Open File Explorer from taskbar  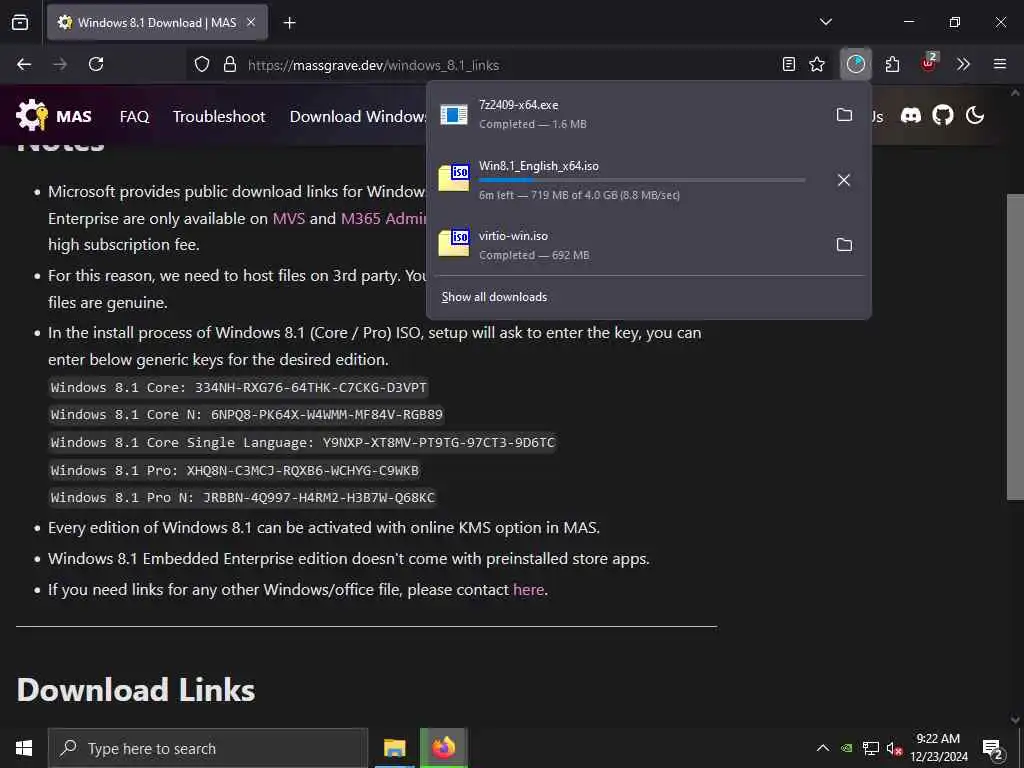(x=394, y=748)
